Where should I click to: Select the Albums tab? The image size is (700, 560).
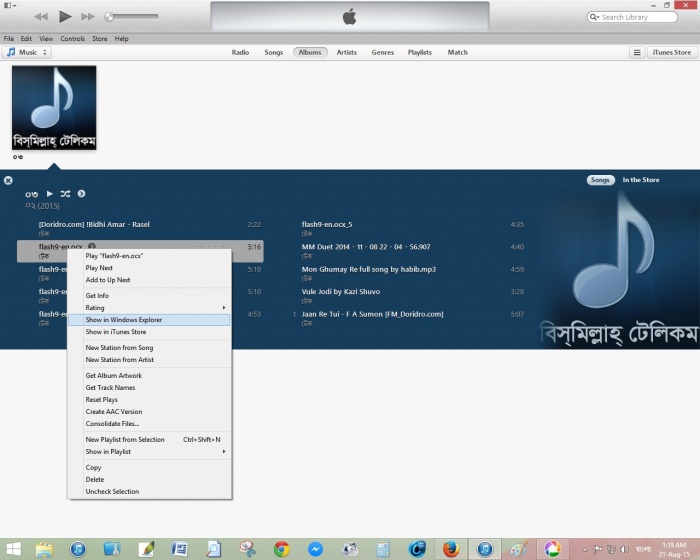coord(310,52)
